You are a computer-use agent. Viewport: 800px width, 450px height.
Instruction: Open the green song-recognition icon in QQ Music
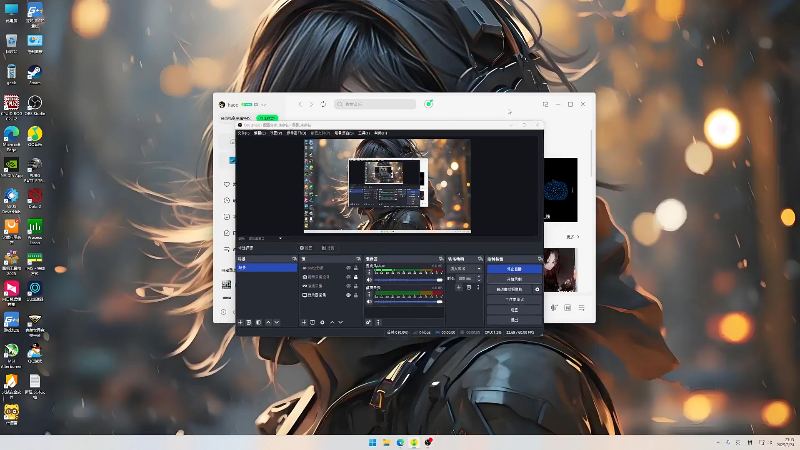click(429, 104)
